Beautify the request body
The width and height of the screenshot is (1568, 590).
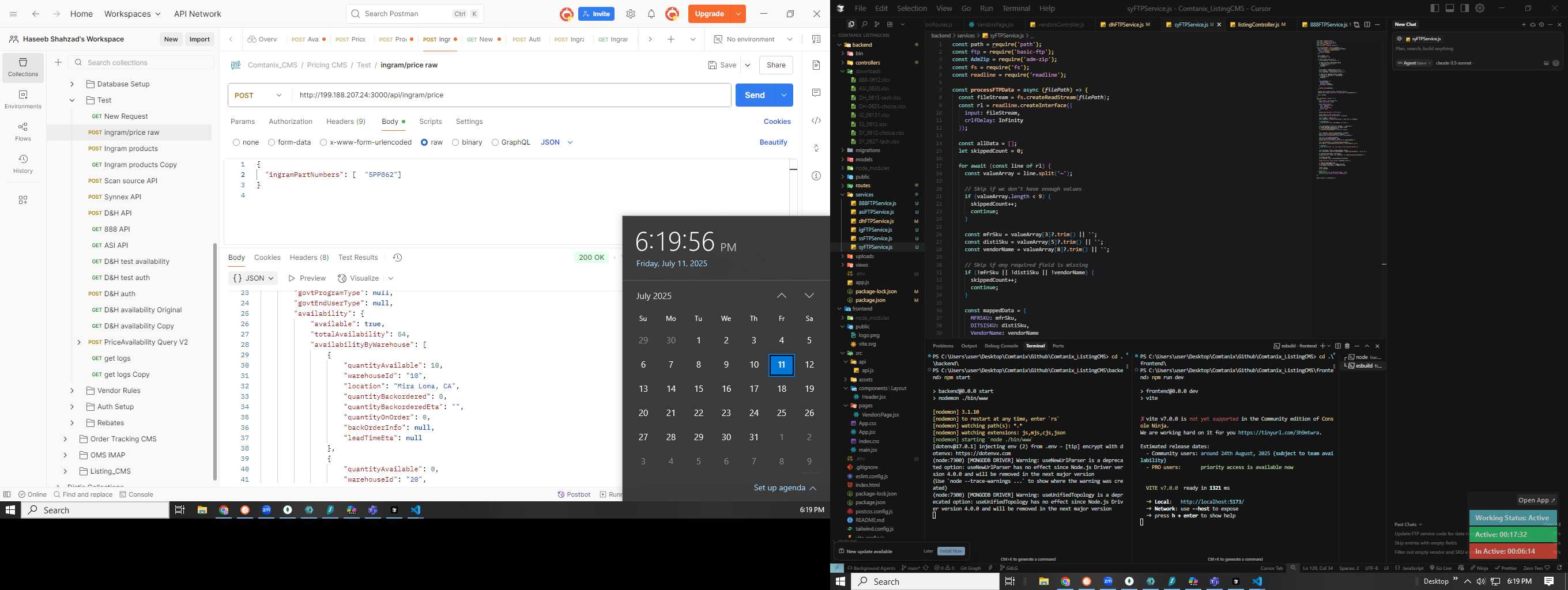pyautogui.click(x=773, y=142)
